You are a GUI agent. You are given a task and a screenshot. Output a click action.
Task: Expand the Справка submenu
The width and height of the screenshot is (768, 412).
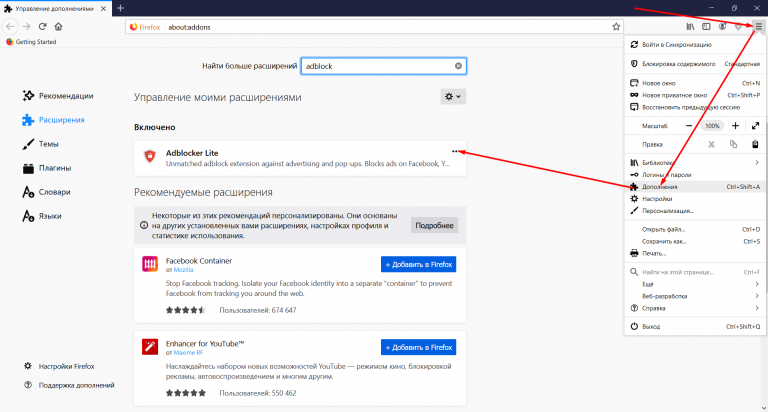[x=695, y=308]
